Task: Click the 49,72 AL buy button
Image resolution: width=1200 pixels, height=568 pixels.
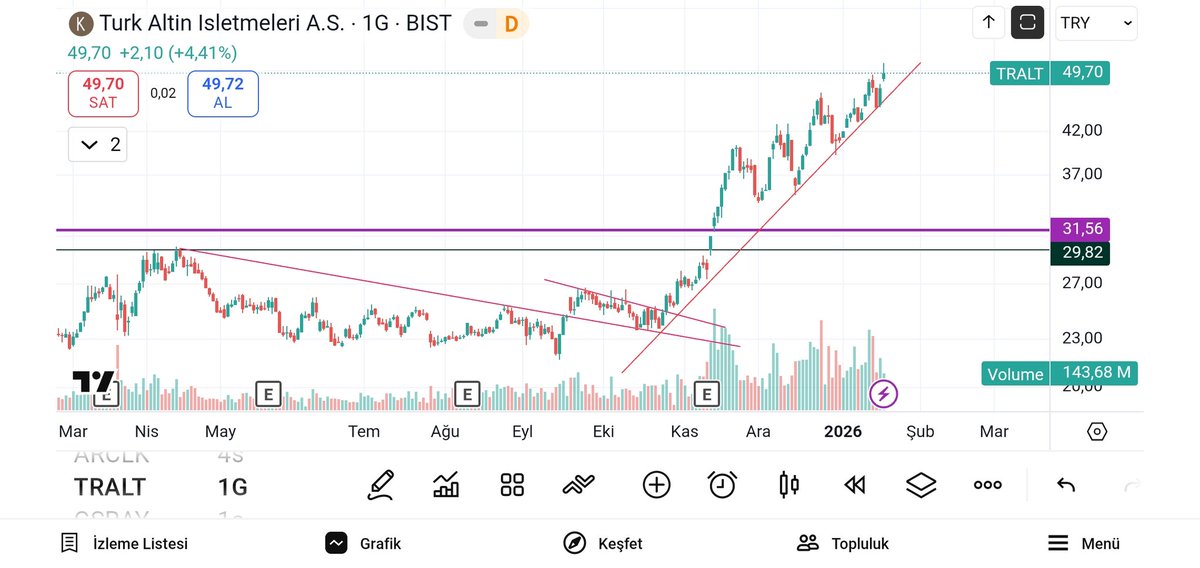Action: pos(222,93)
